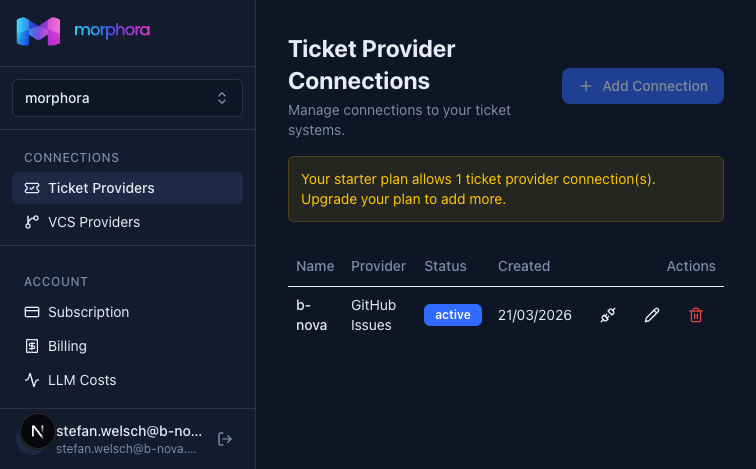Click the user avatar in the sidebar footer
The height and width of the screenshot is (469, 756).
point(38,432)
